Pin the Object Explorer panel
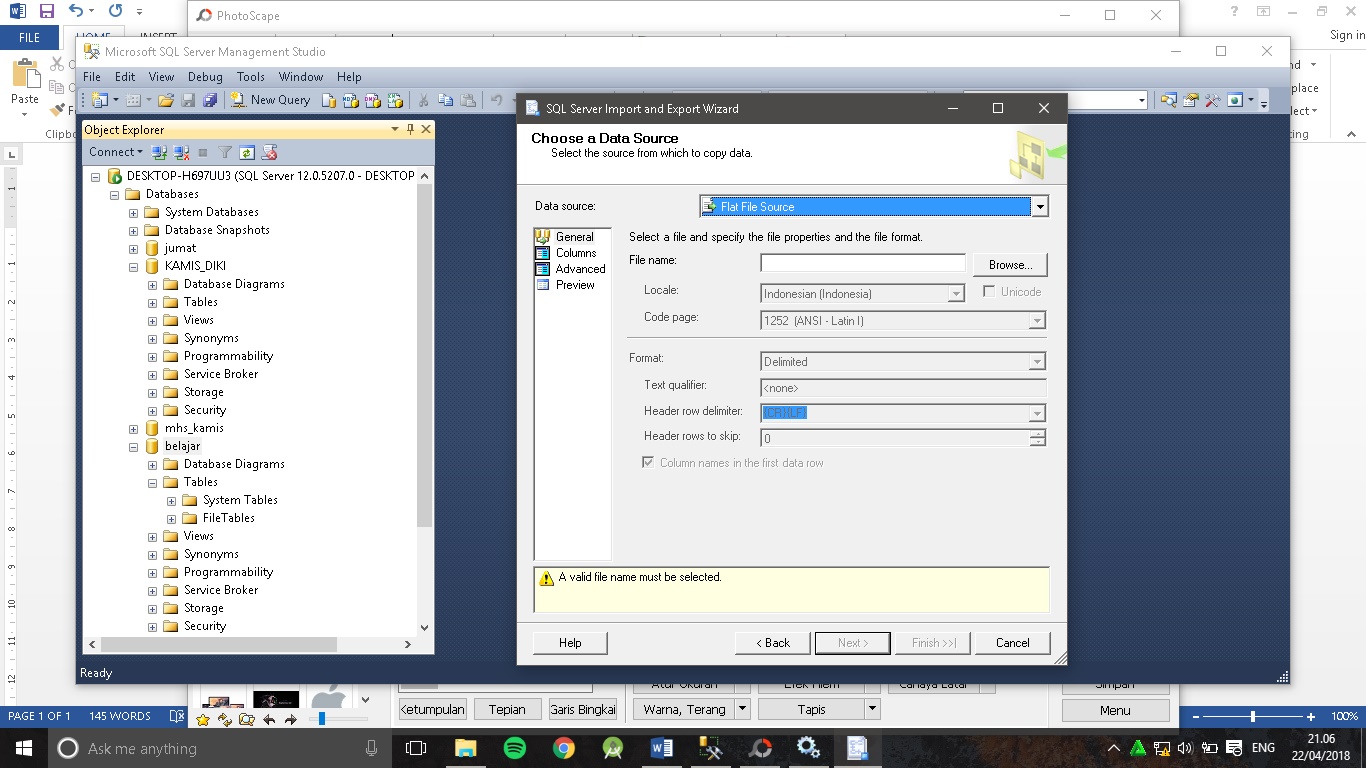Image resolution: width=1366 pixels, height=768 pixels. (410, 129)
